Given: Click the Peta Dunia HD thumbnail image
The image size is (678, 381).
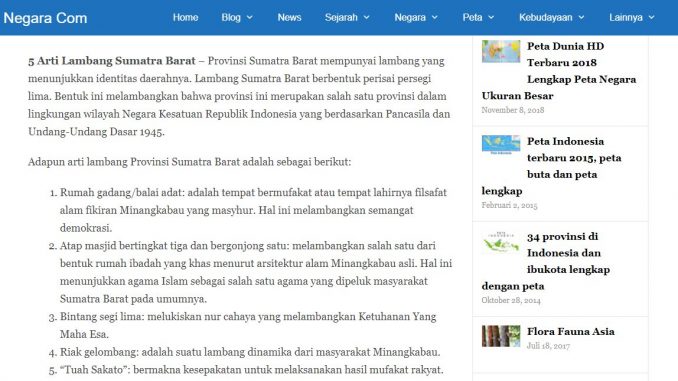Looking at the screenshot, I should (501, 51).
